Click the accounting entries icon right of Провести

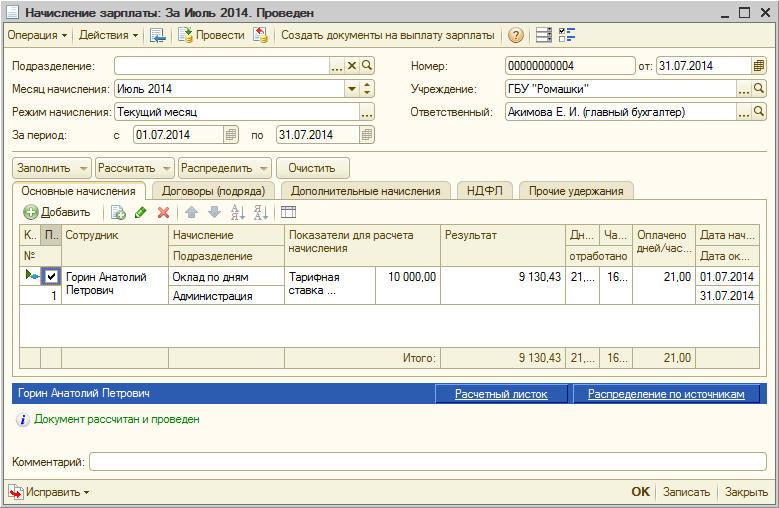pos(260,35)
